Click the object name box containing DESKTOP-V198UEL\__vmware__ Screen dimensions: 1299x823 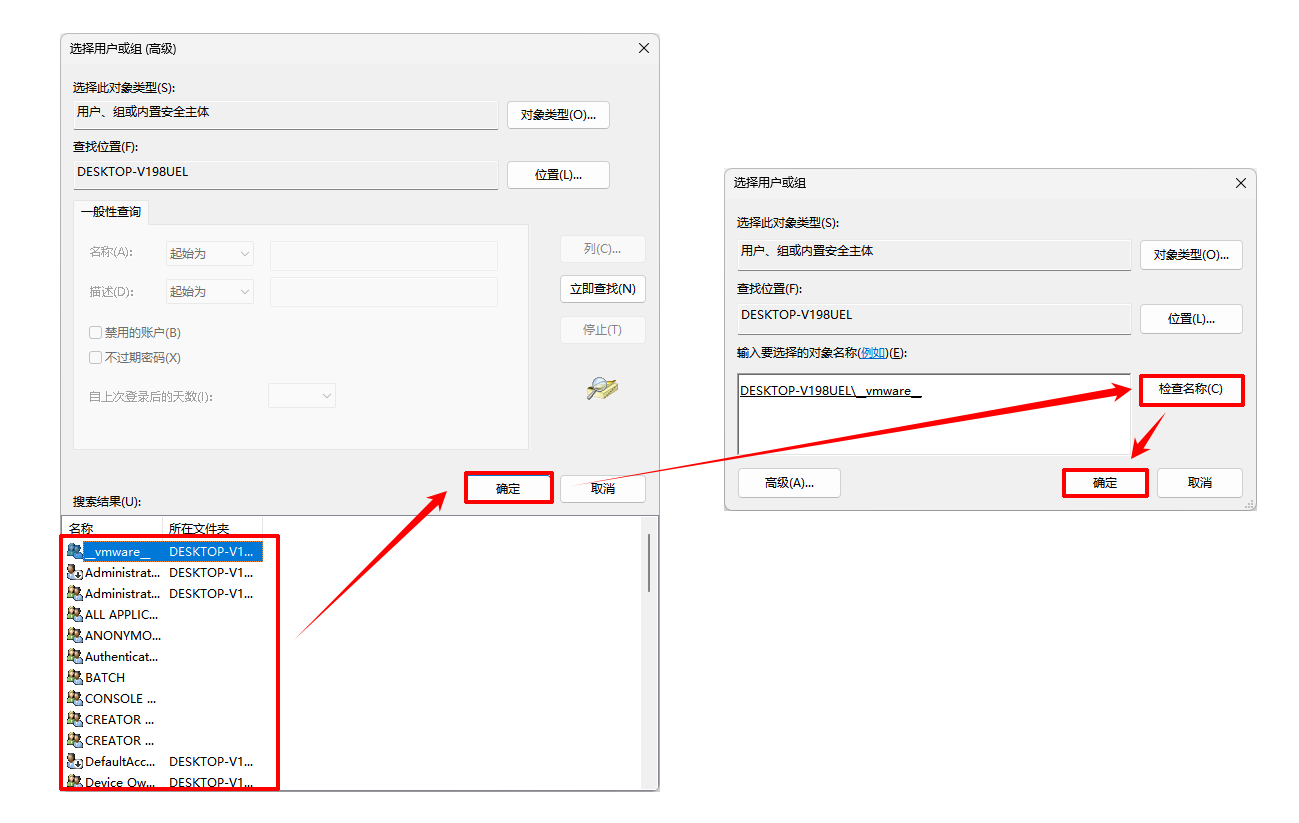tap(934, 415)
